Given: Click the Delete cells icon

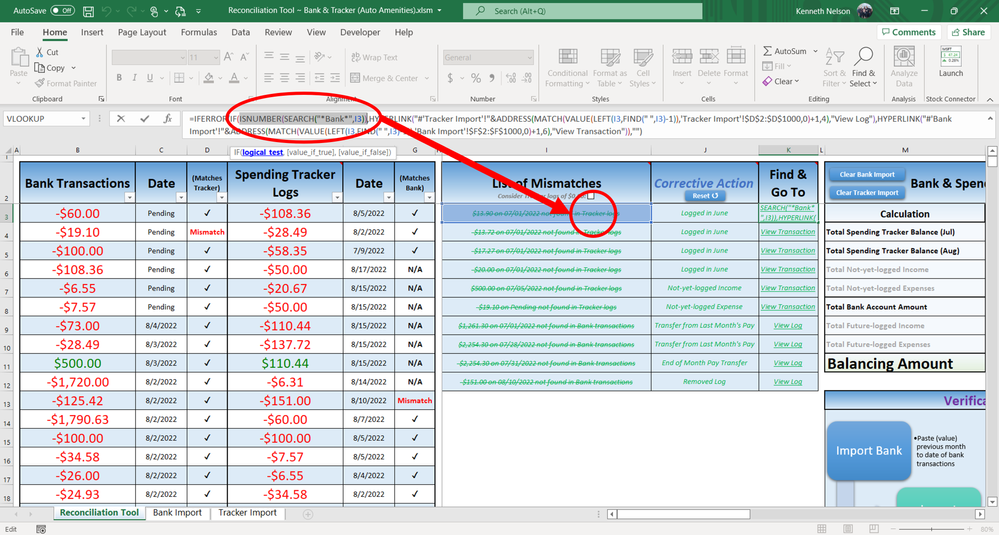Looking at the screenshot, I should [708, 57].
